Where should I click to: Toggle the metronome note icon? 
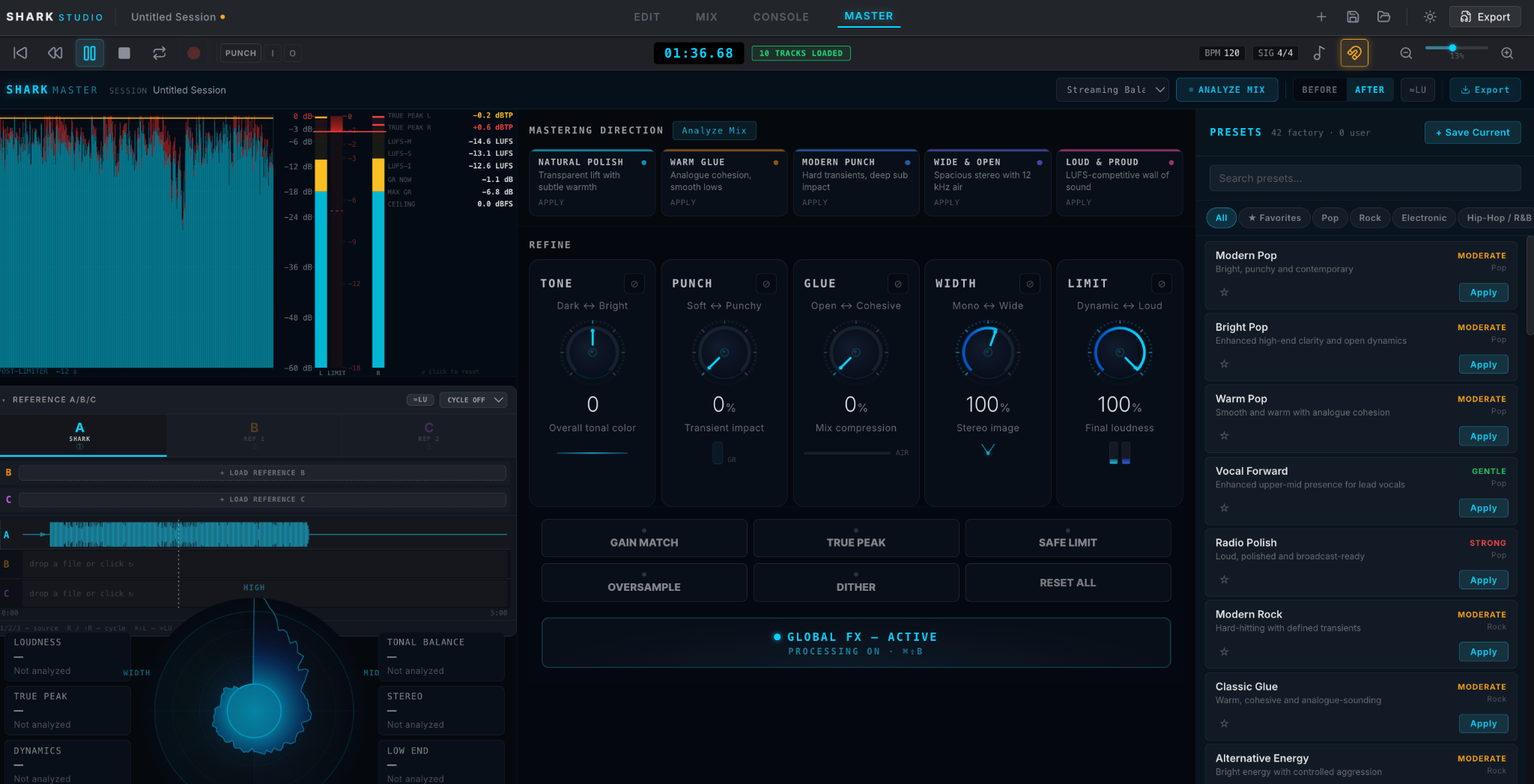1319,53
